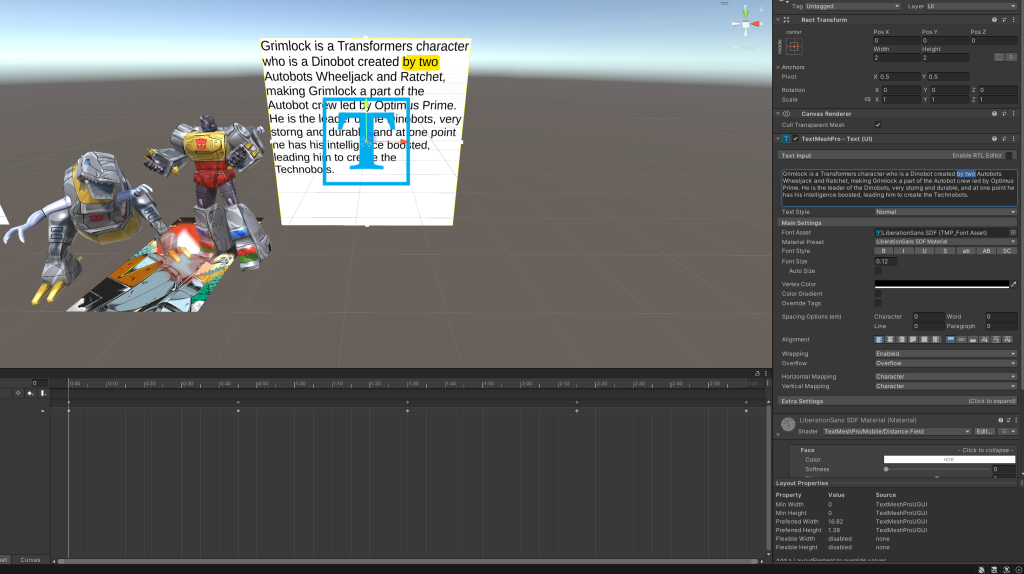This screenshot has width=1024, height=574.
Task: Toggle constrained proportions link on Scale
Action: (869, 100)
